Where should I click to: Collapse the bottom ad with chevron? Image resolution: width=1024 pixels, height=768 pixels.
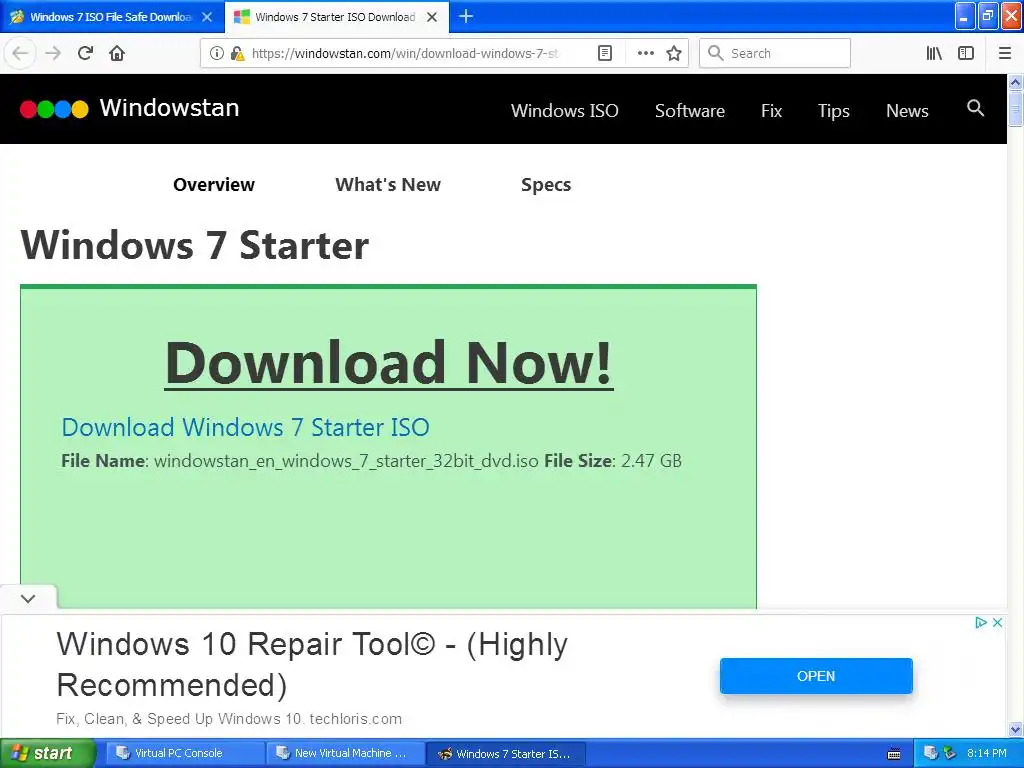pyautogui.click(x=28, y=598)
